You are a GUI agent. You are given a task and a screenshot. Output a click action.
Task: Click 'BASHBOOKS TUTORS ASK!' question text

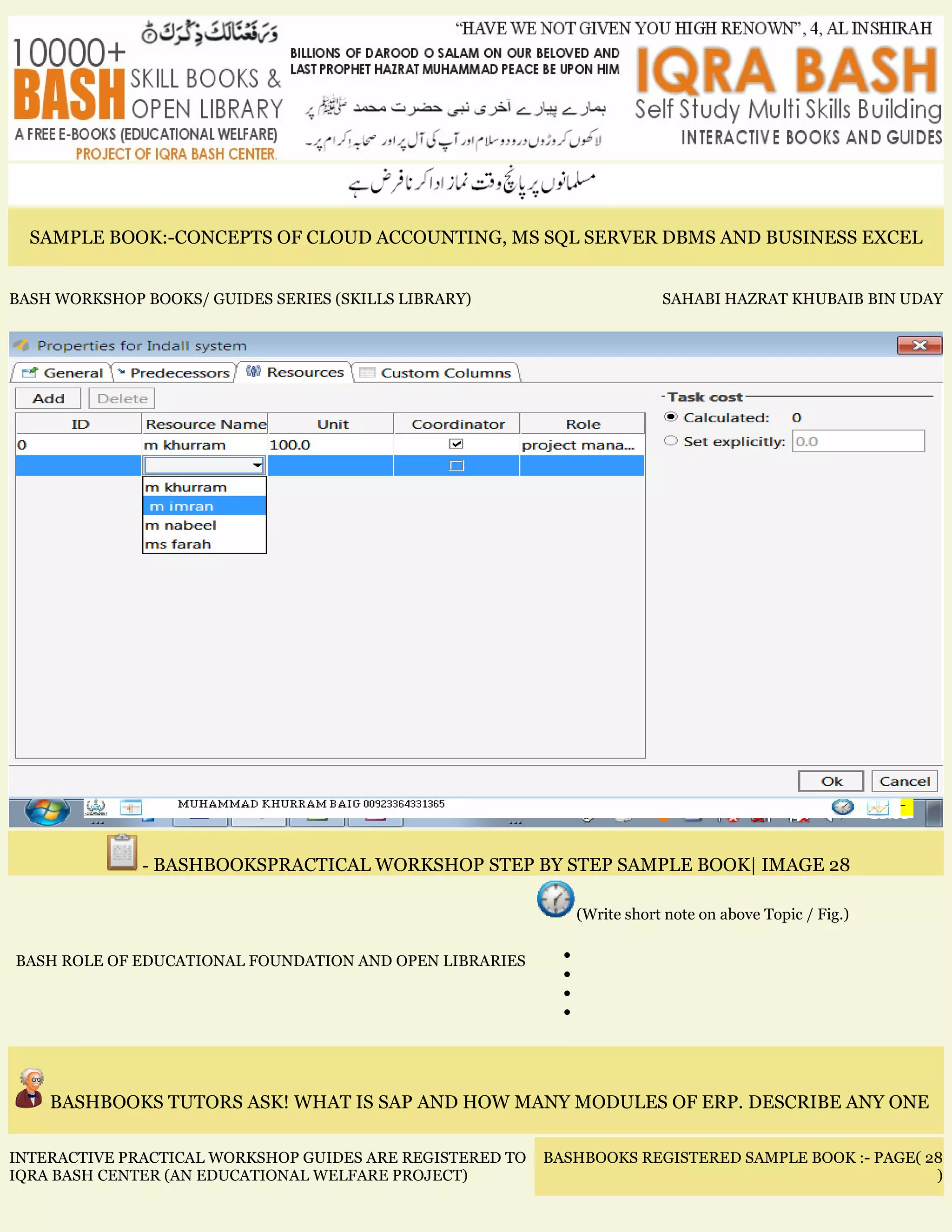[489, 1102]
